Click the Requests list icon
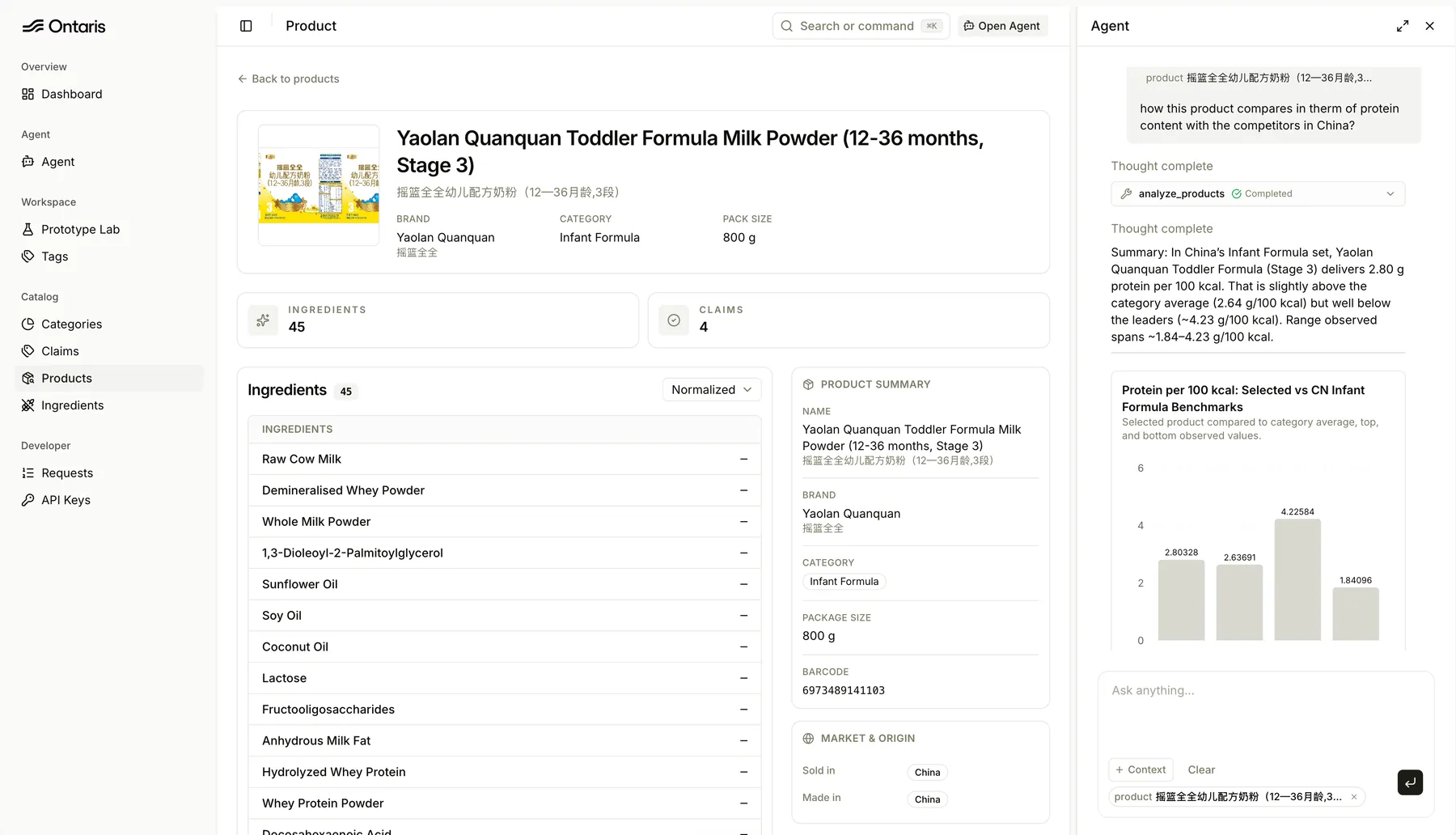 (28, 473)
